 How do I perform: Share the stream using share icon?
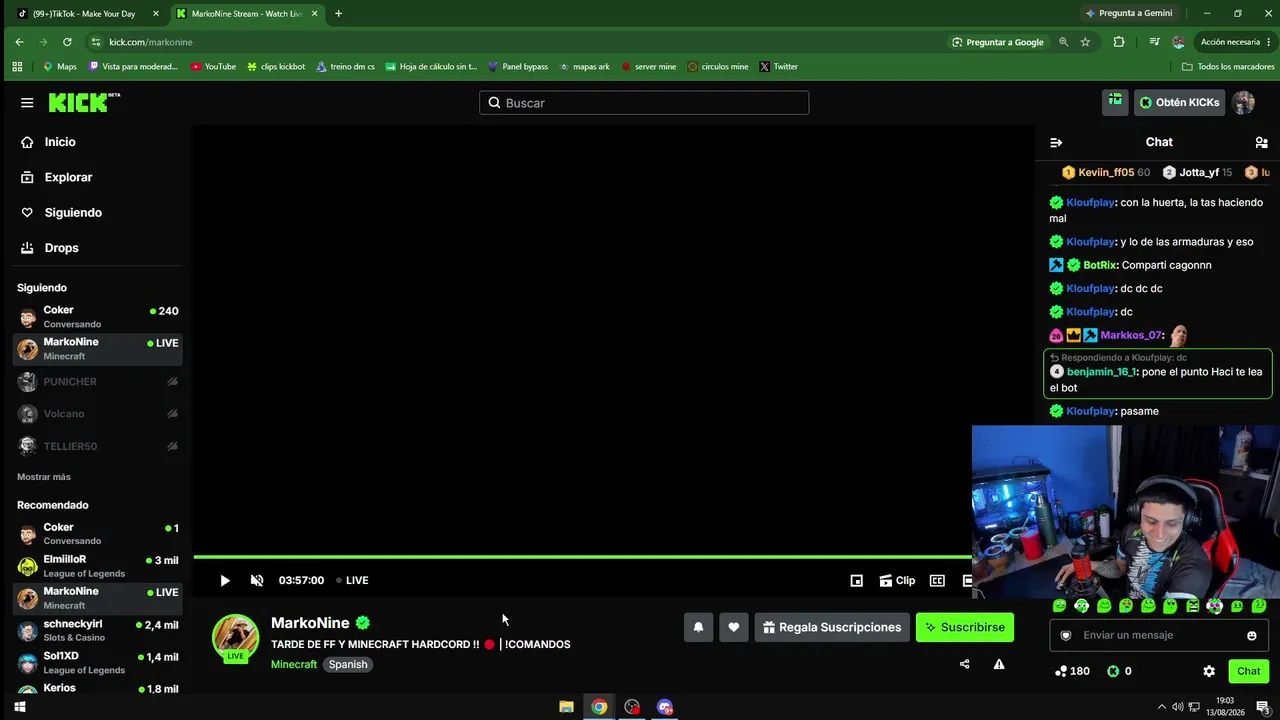965,664
